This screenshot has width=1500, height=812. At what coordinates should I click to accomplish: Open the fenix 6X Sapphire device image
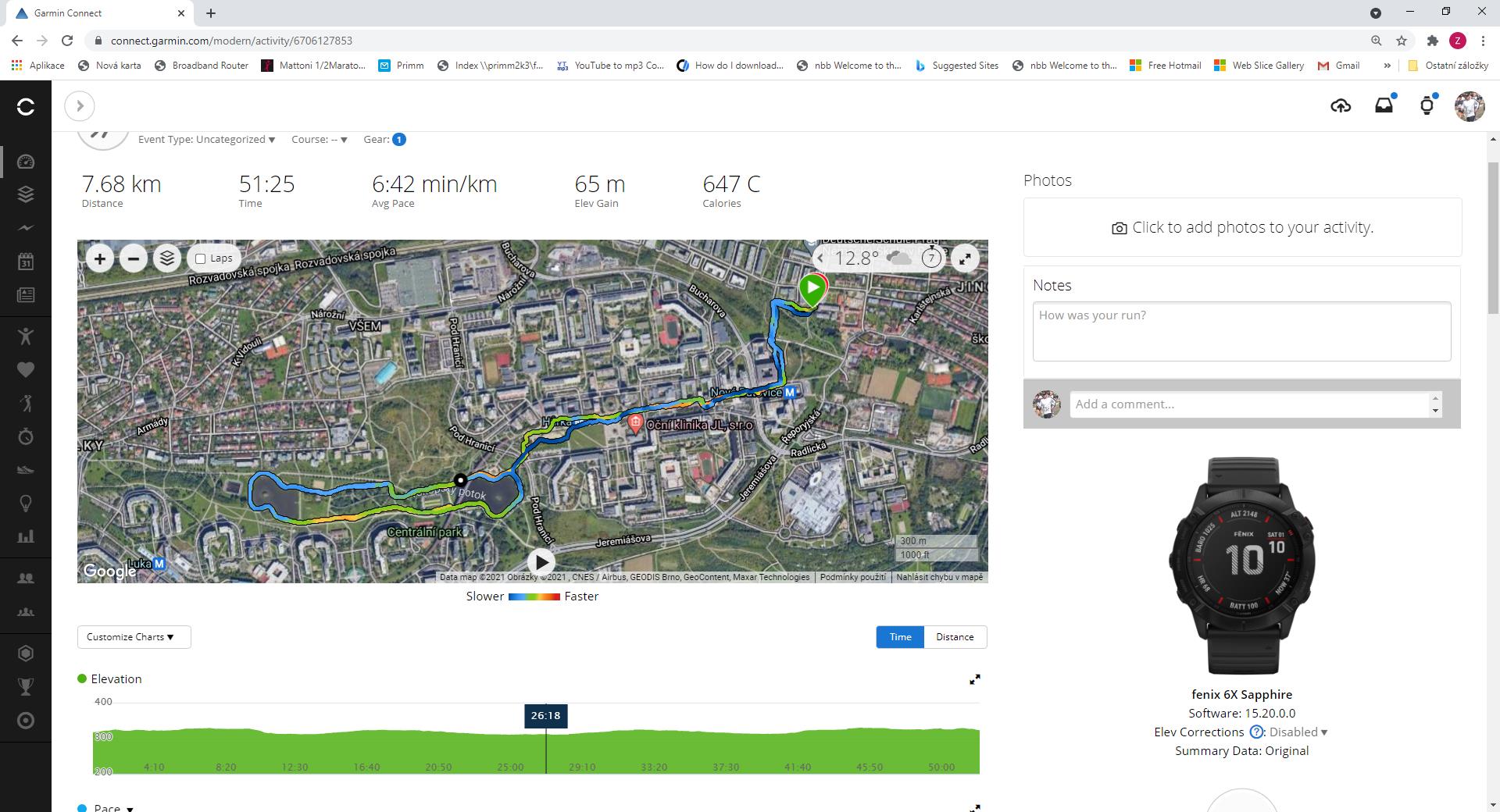tap(1241, 565)
